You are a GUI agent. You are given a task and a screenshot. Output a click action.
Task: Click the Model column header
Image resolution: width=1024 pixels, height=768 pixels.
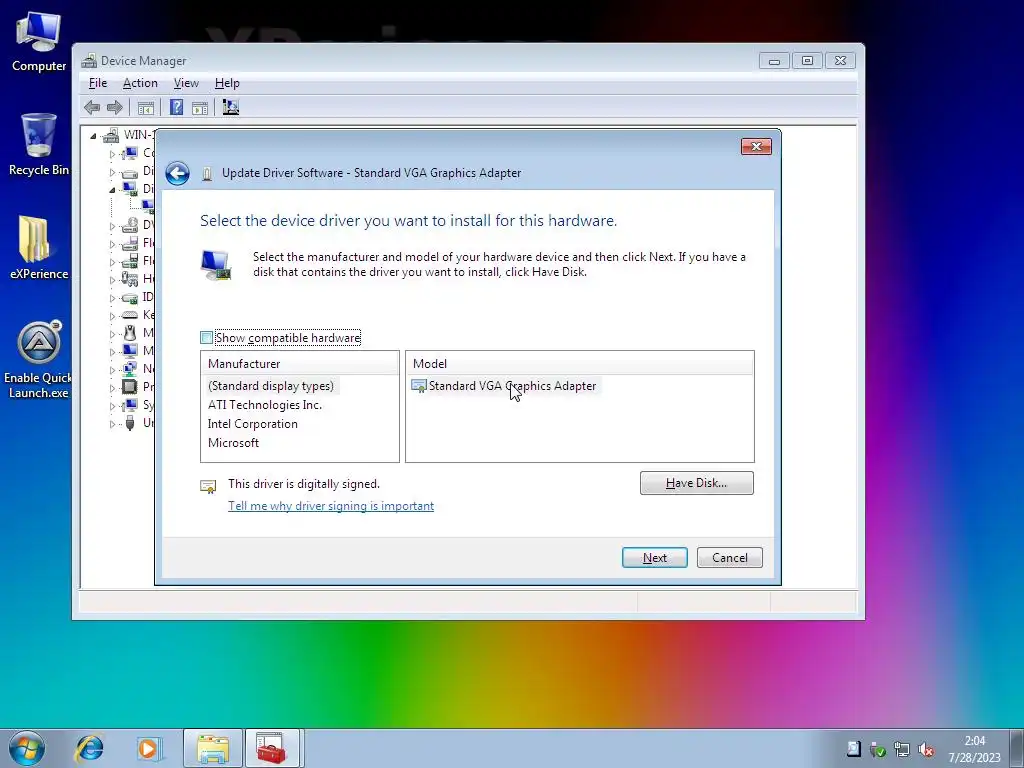pos(580,364)
